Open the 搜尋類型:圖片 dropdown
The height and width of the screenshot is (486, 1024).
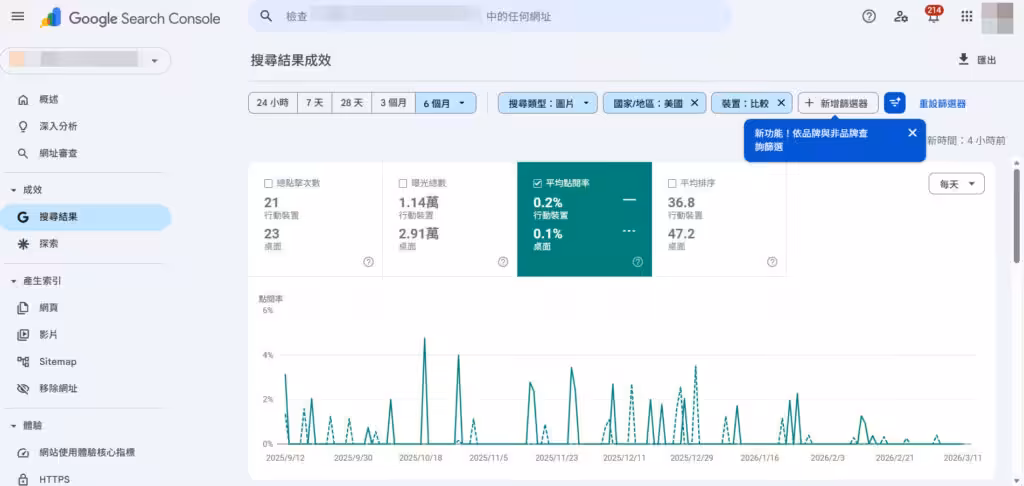tap(547, 103)
